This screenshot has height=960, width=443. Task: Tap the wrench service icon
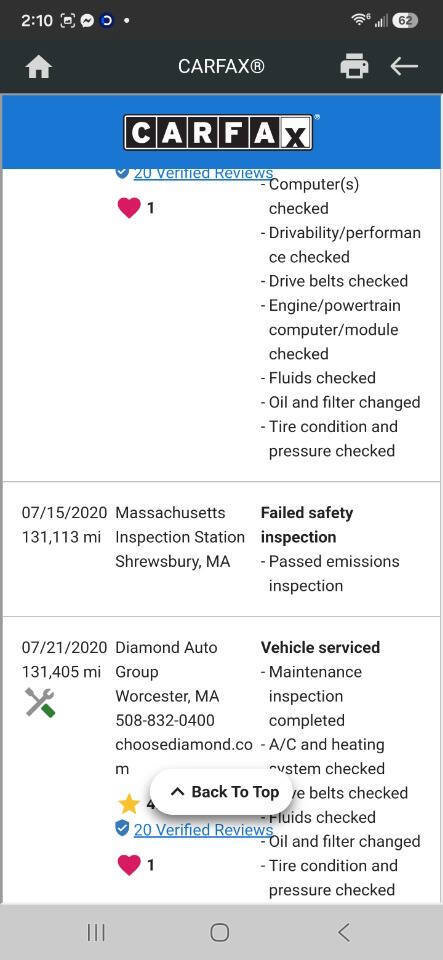[40, 702]
